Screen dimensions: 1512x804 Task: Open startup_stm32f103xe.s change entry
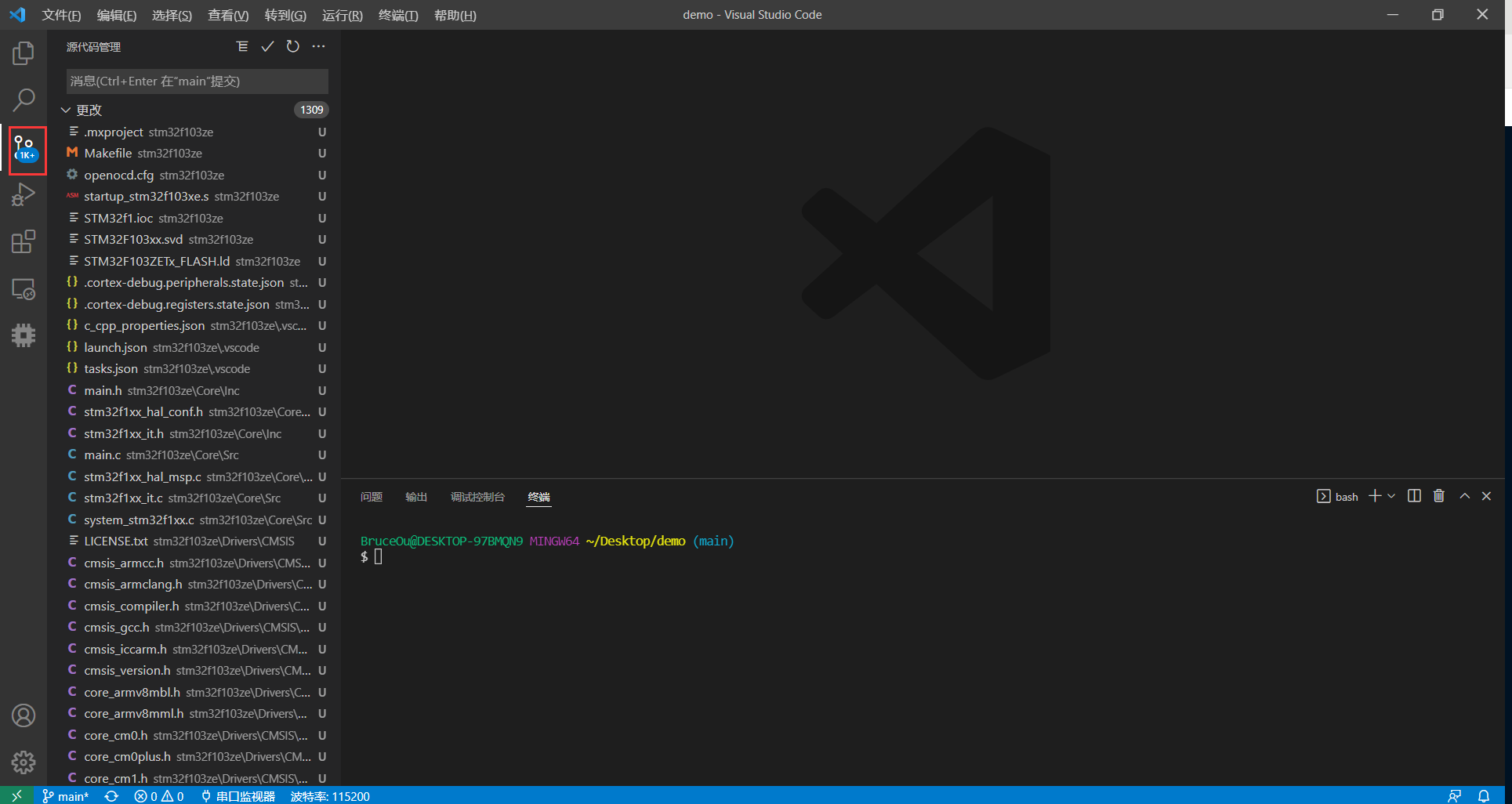click(x=194, y=196)
